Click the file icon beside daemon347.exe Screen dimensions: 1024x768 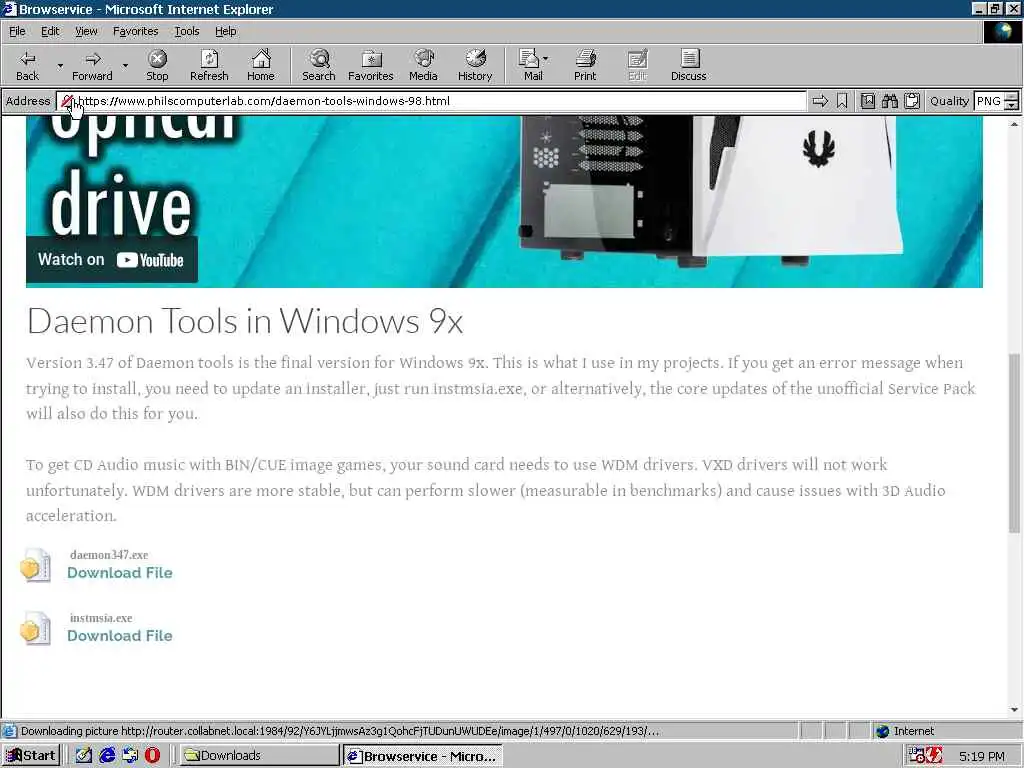pos(35,566)
